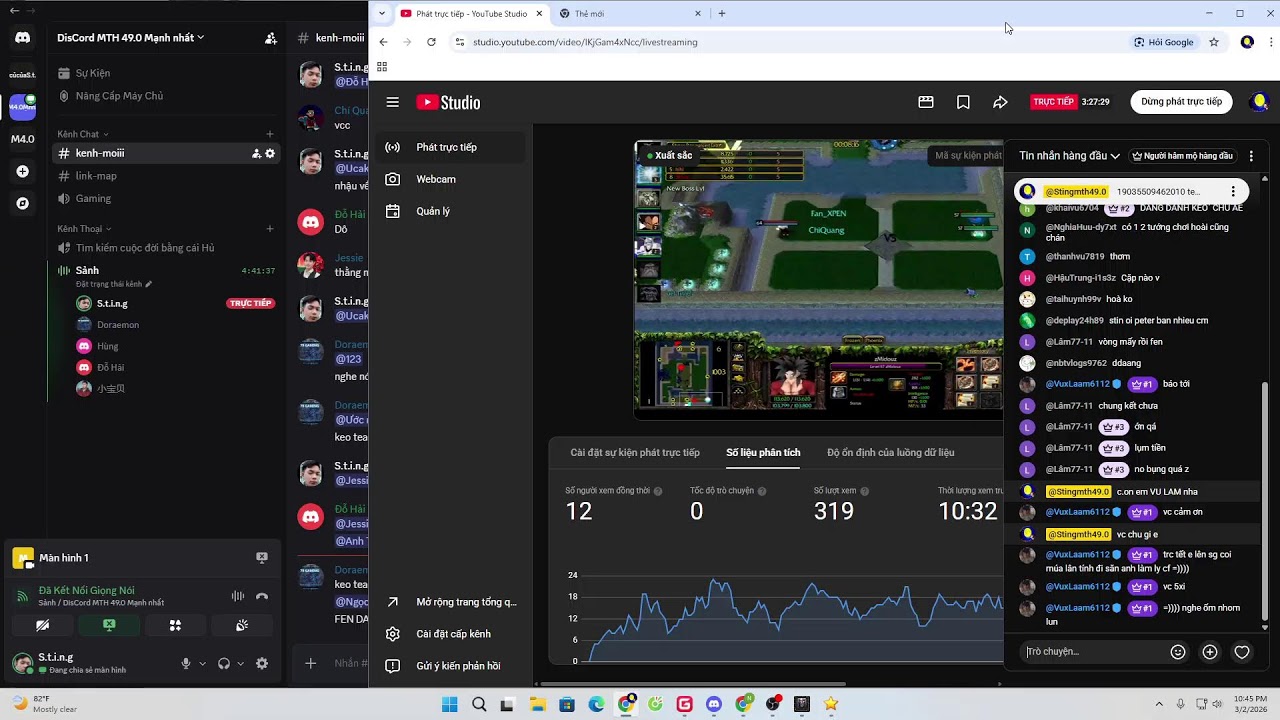Select Phát trực tiếp in Studio sidebar
The width and height of the screenshot is (1280, 720).
tap(450, 147)
